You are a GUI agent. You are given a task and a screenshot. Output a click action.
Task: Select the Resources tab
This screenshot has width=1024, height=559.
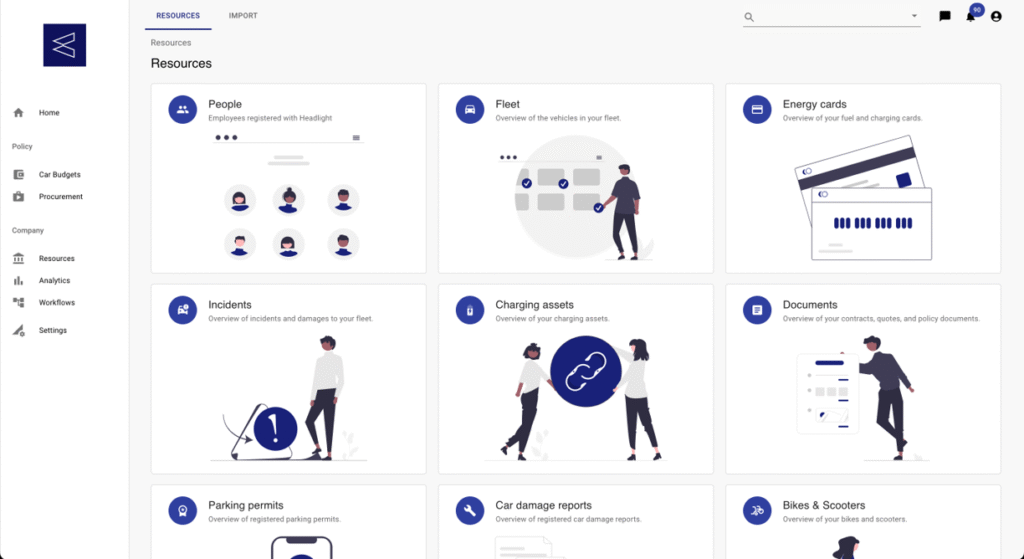(x=178, y=16)
